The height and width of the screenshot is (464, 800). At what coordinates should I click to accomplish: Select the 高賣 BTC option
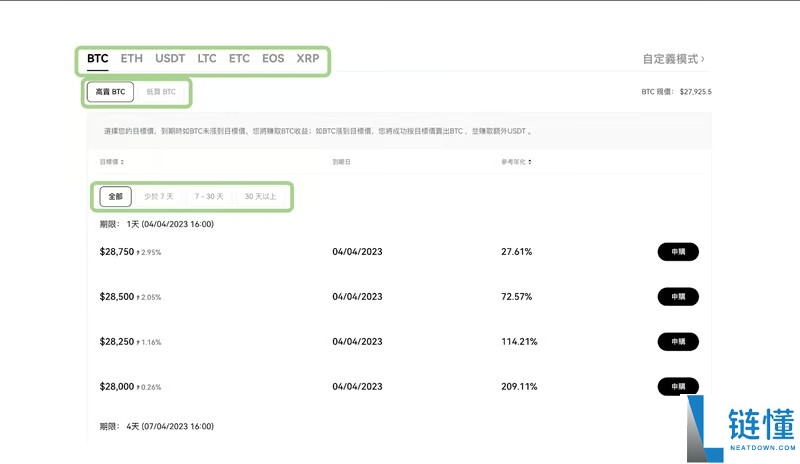pos(110,92)
